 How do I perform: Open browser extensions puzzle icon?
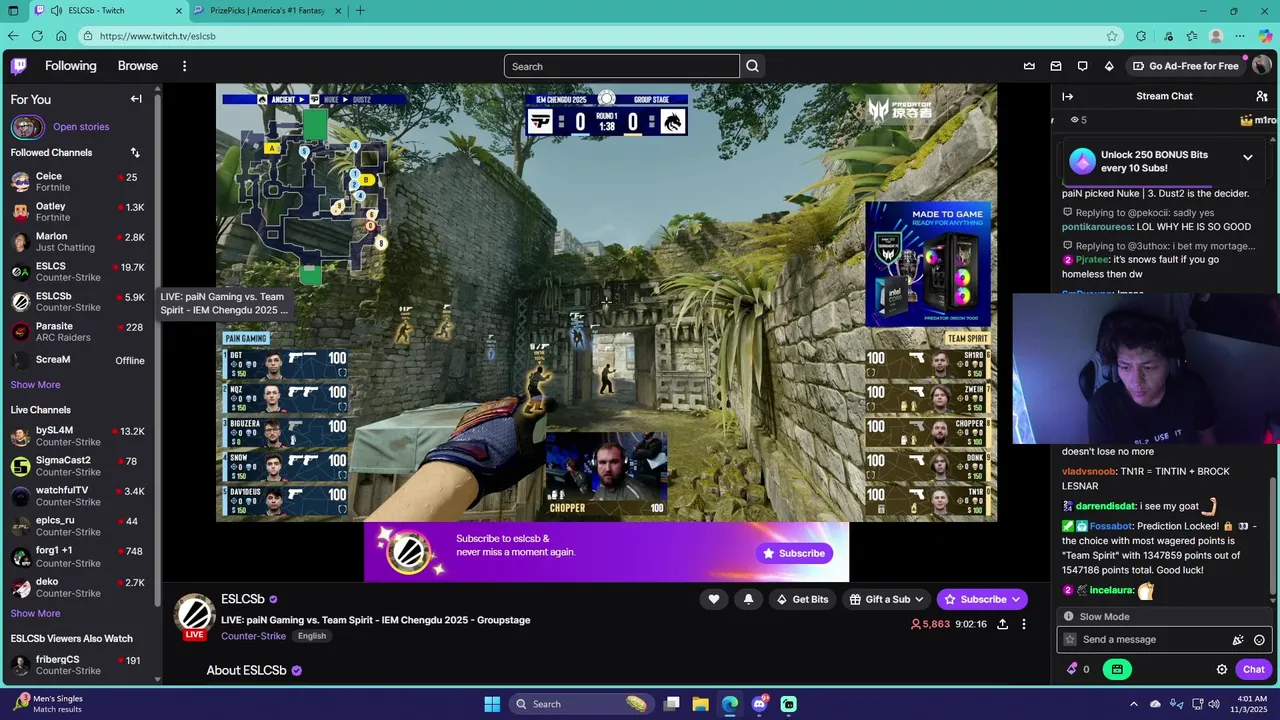coord(1141,36)
